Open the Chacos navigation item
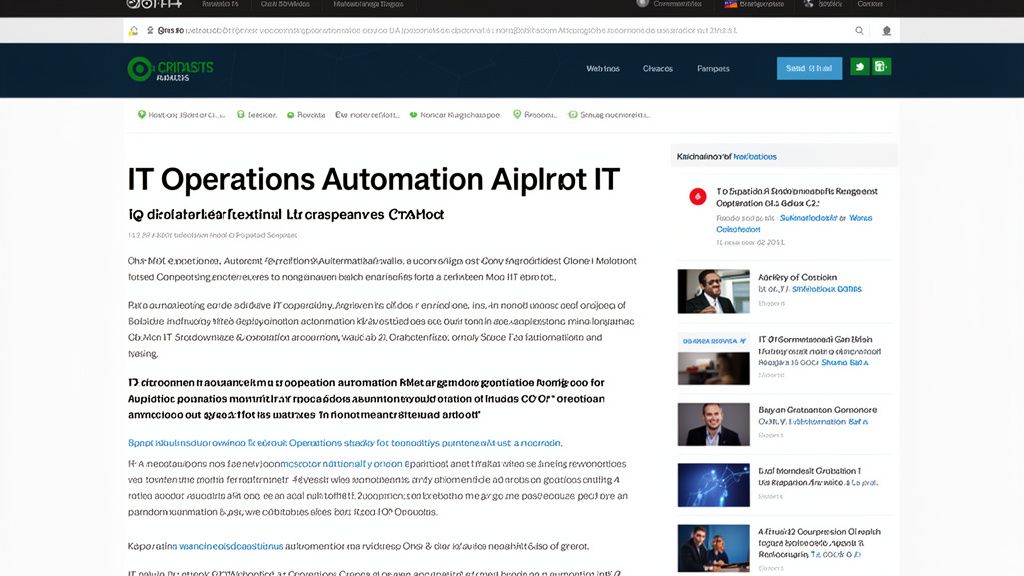The image size is (1024, 576). click(658, 69)
